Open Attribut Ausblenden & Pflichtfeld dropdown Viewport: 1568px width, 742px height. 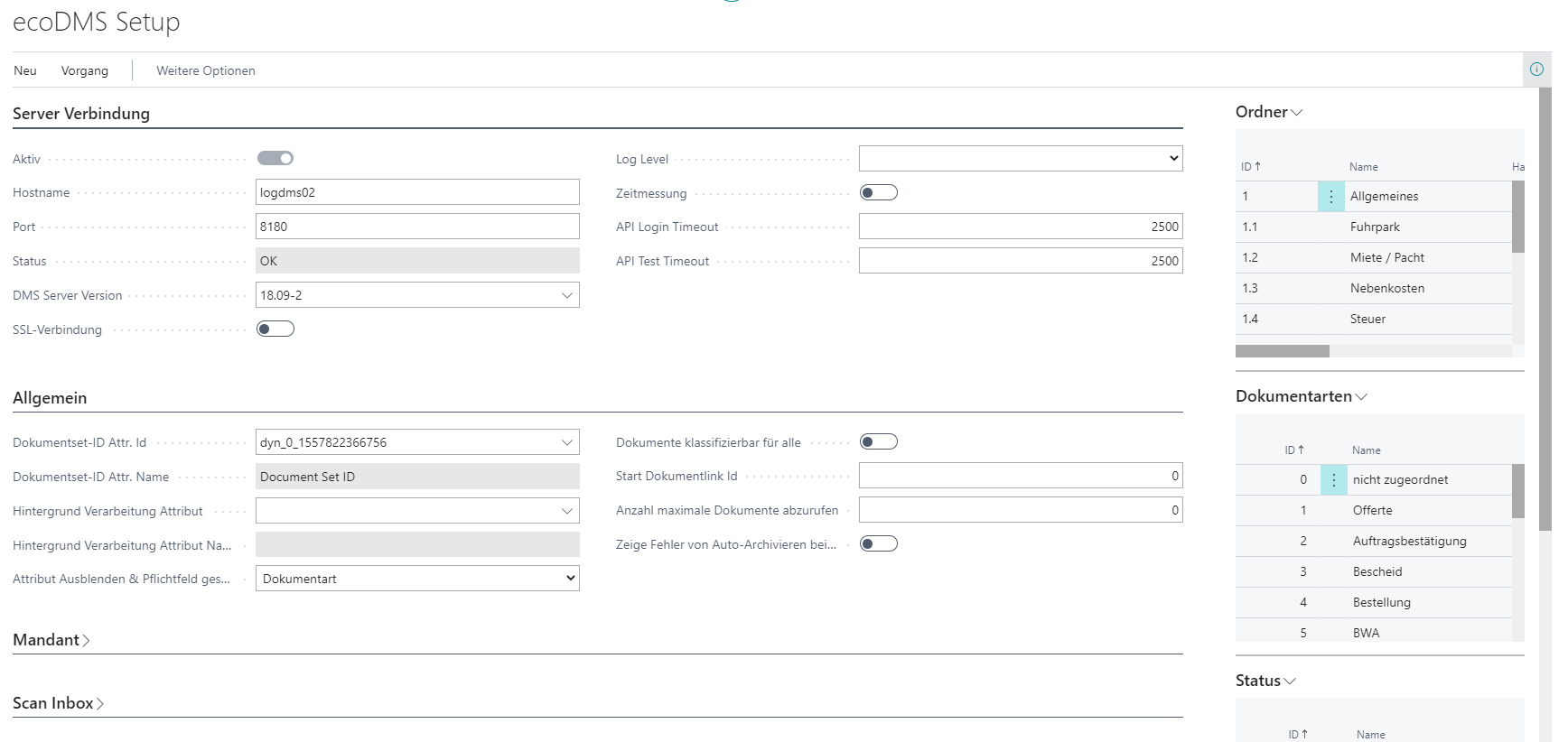(417, 579)
